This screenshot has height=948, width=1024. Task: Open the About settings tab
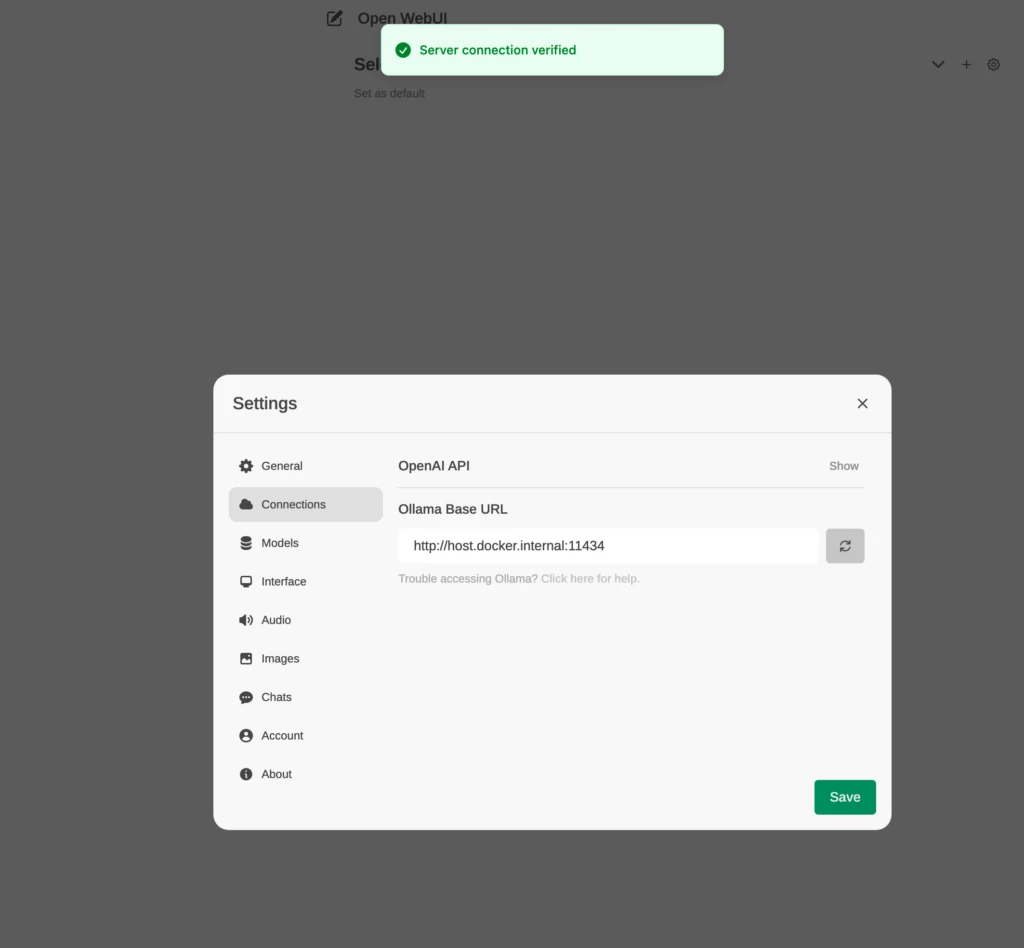tap(305, 774)
